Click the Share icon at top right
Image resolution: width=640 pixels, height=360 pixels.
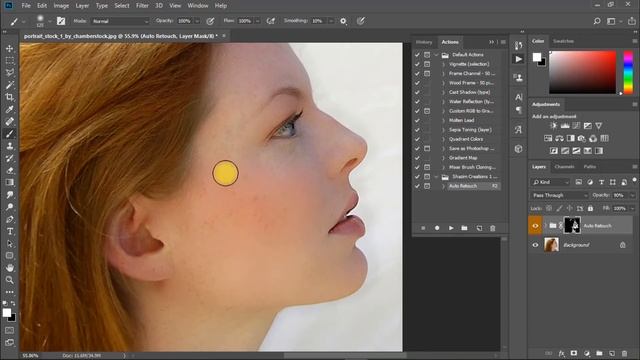pyautogui.click(x=631, y=21)
